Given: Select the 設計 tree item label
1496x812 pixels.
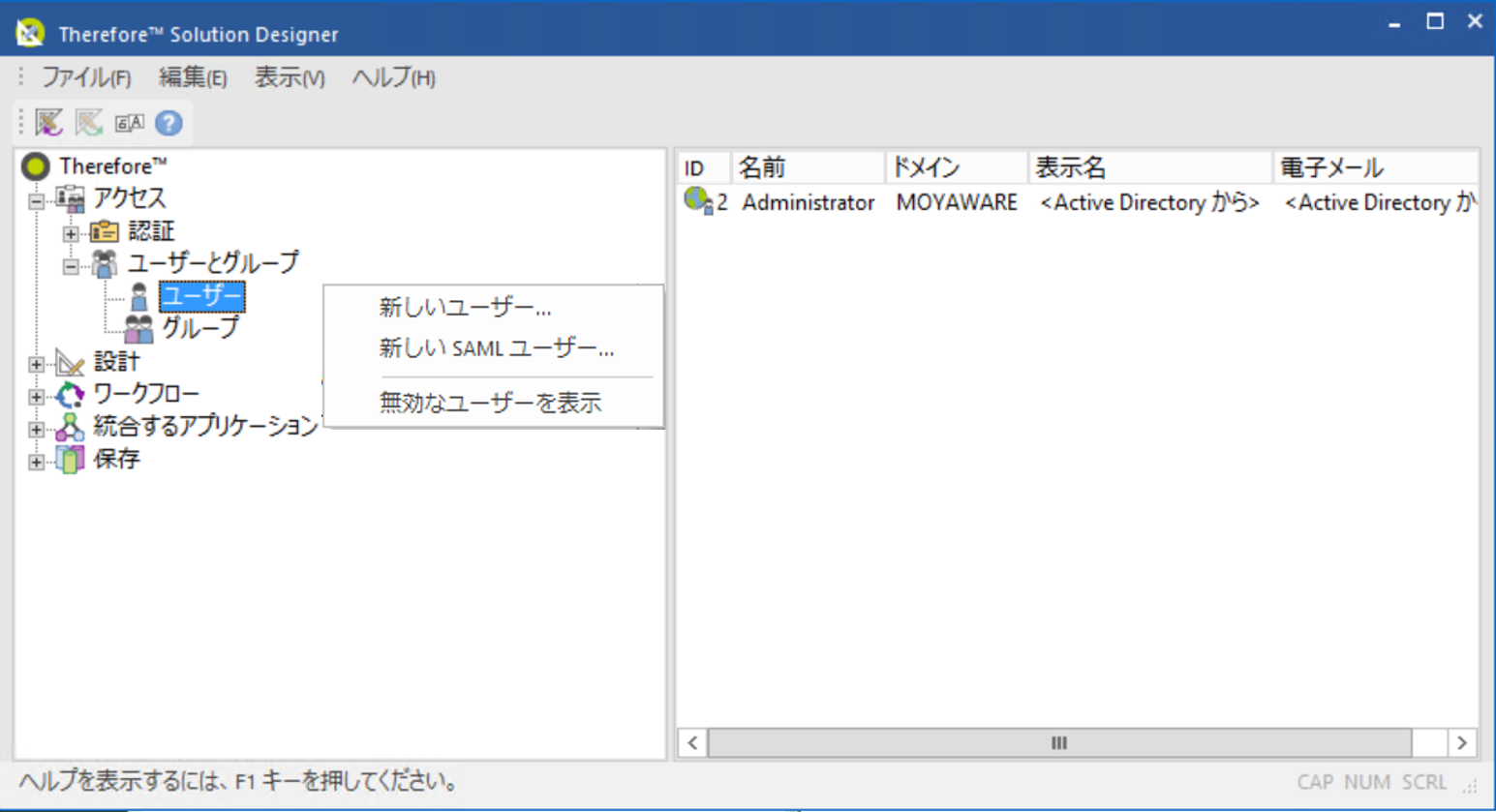Looking at the screenshot, I should click(116, 363).
